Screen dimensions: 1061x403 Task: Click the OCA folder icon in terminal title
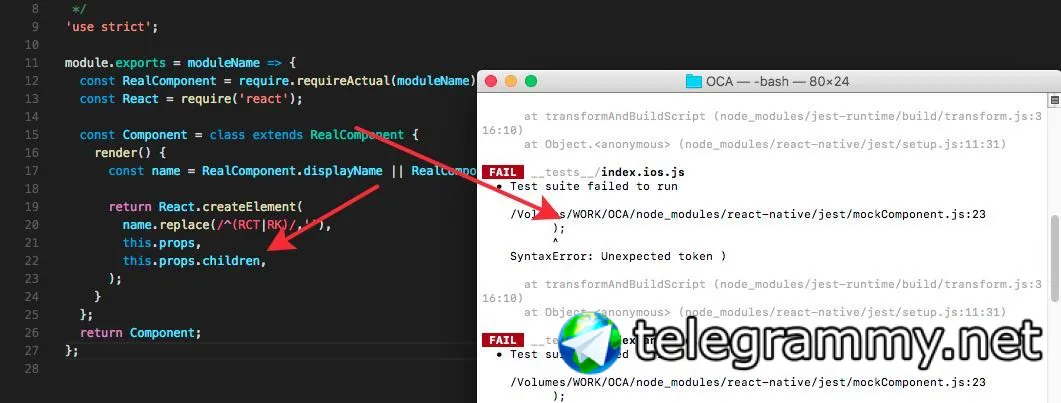(x=694, y=81)
